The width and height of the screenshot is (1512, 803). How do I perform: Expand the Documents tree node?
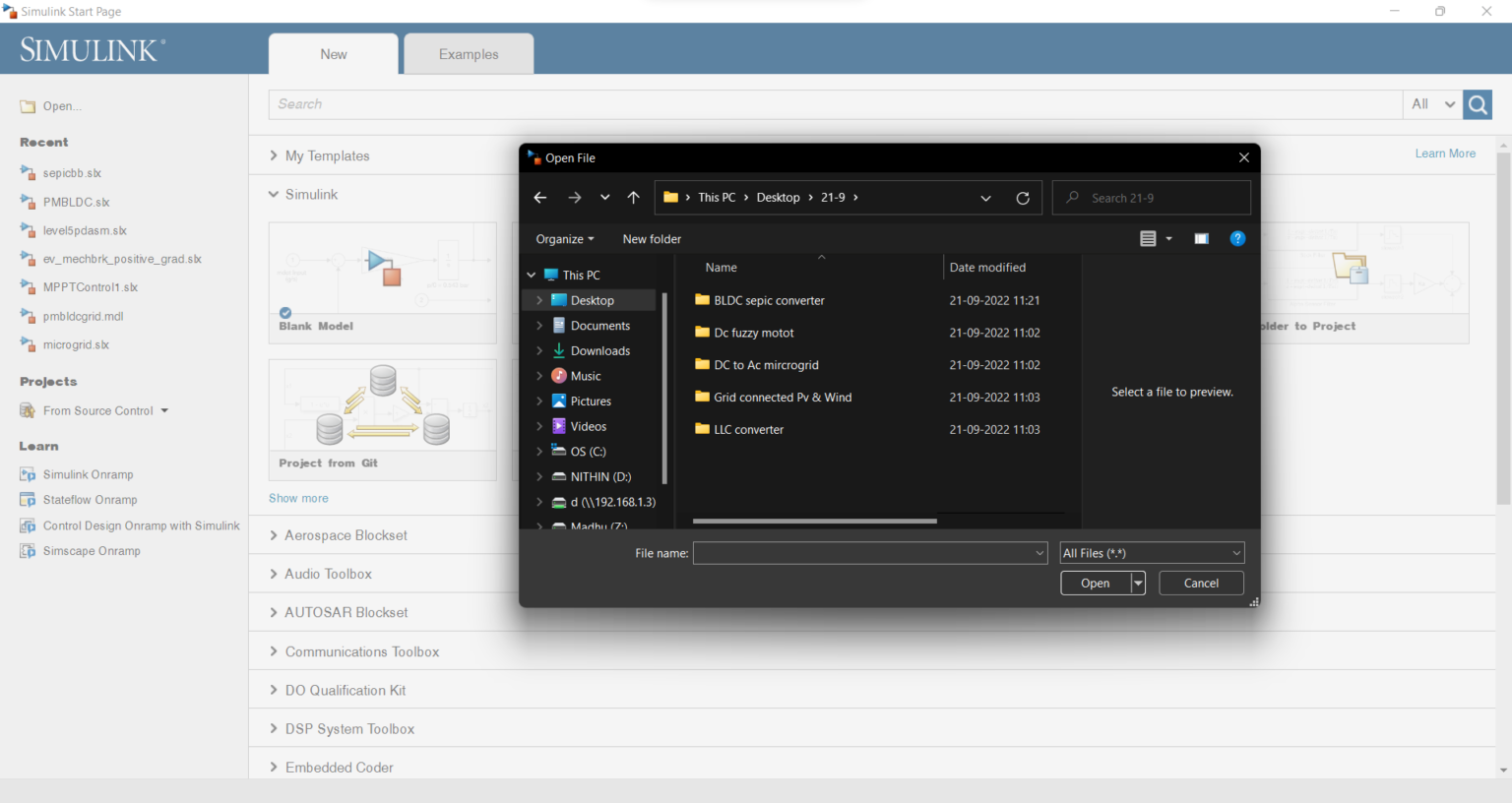(x=539, y=326)
